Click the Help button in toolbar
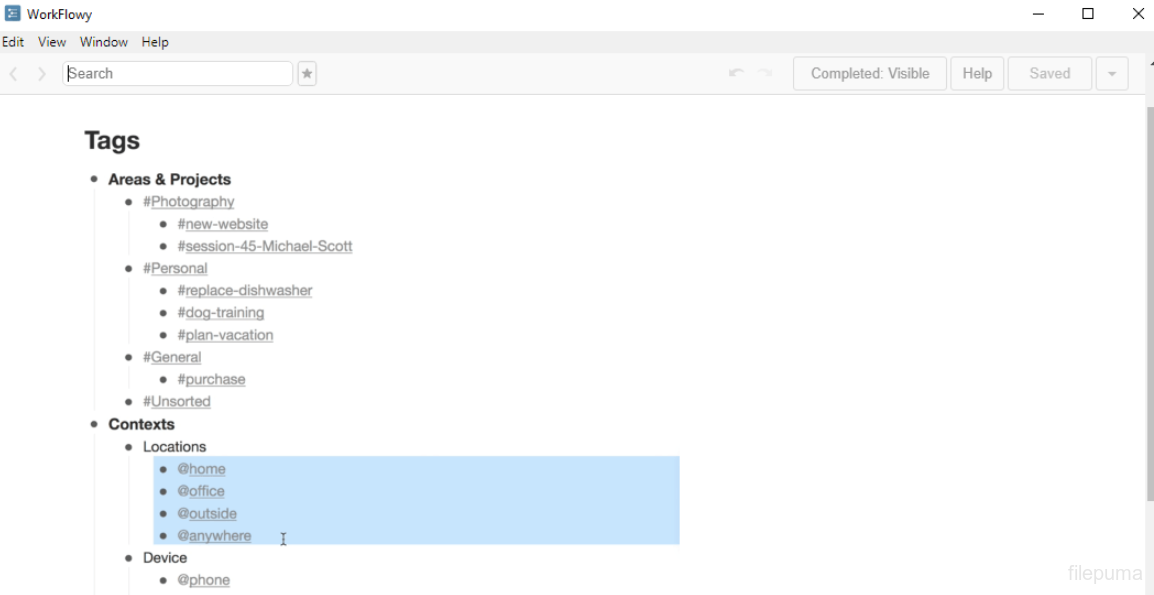The image size is (1154, 595). [x=976, y=74]
